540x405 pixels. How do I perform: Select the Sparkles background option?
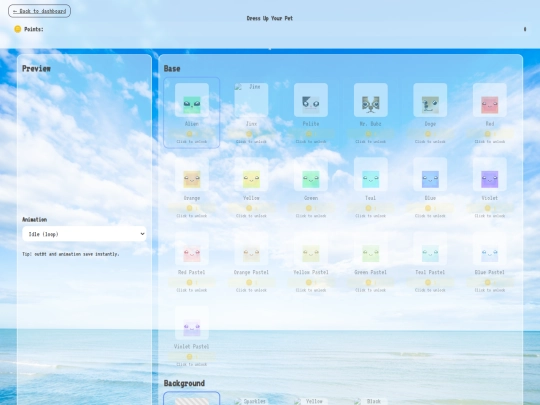tap(251, 401)
